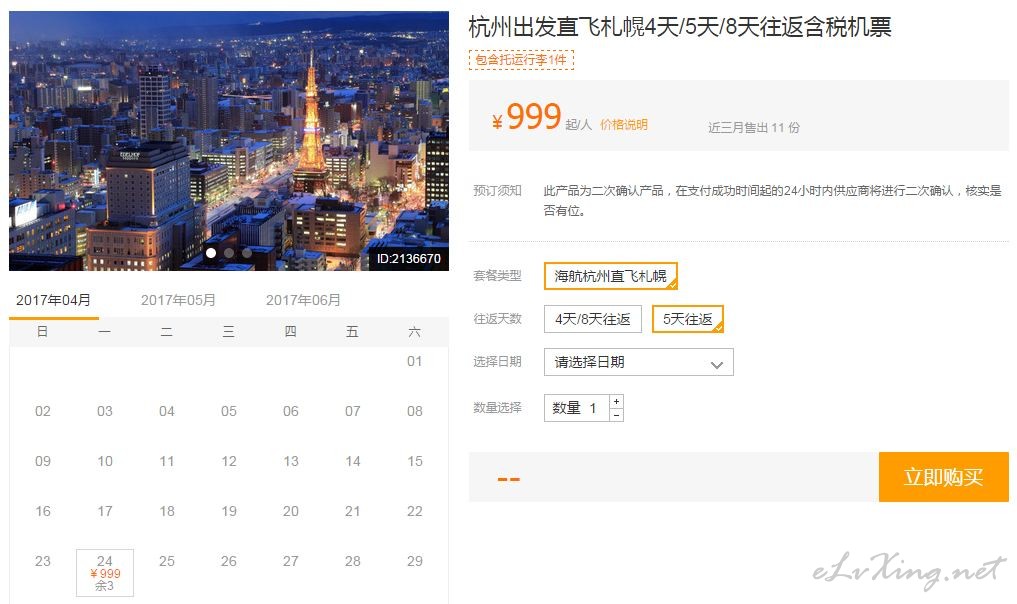This screenshot has width=1017, height=604.
Task: Click calendar date 29
Action: [x=414, y=561]
